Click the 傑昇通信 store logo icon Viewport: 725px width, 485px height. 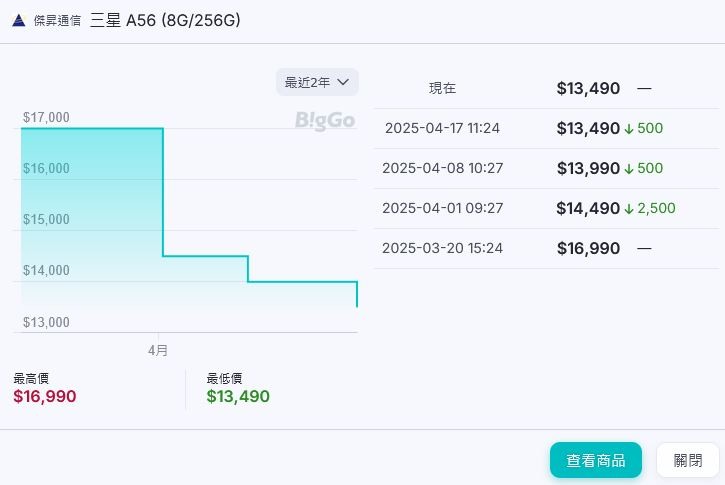(18, 20)
